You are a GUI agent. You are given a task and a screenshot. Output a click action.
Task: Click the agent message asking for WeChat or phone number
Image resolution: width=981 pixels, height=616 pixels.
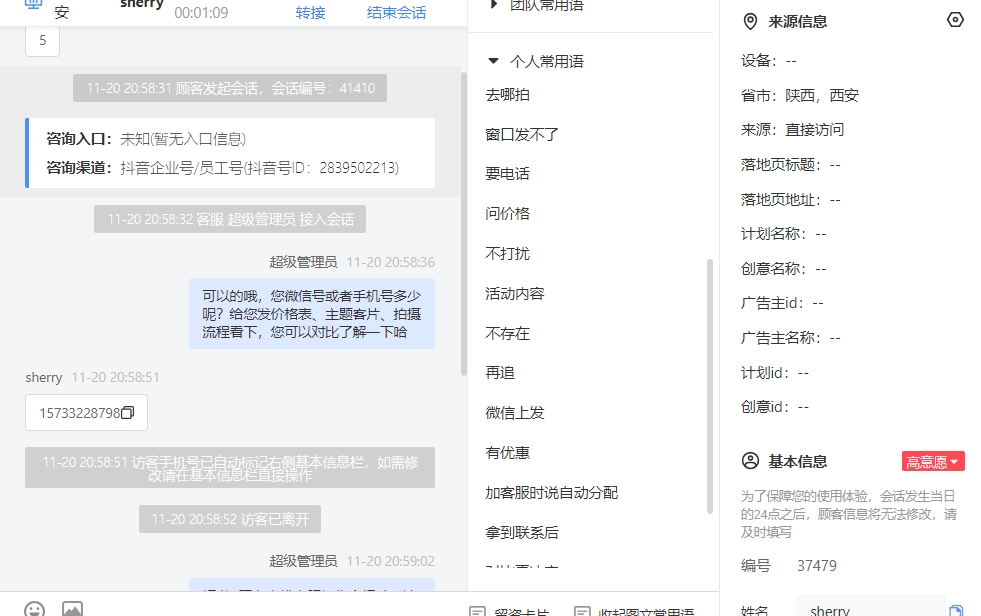[312, 313]
